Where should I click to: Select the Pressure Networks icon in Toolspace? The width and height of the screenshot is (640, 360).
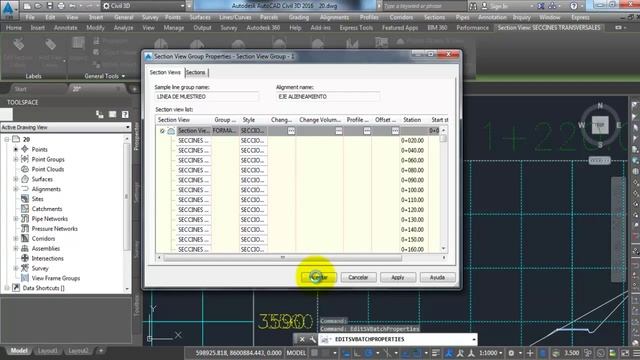tap(25, 229)
